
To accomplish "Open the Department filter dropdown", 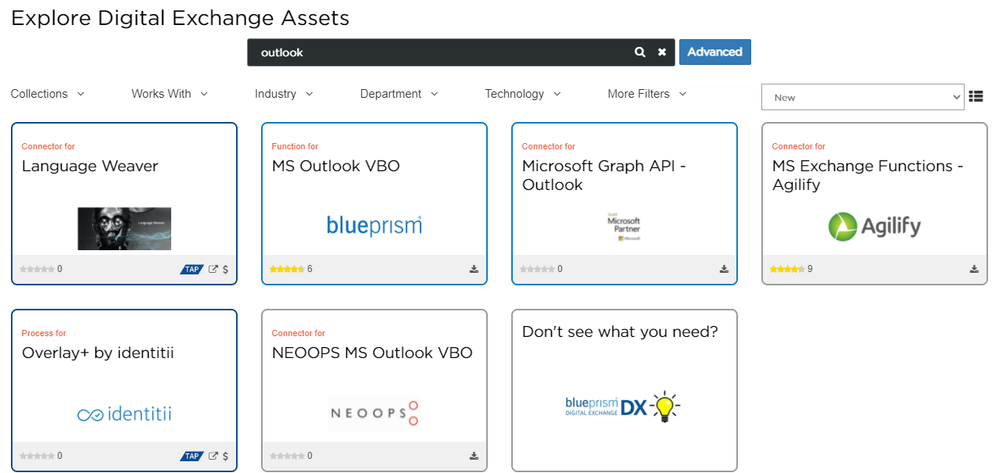I will [x=399, y=94].
